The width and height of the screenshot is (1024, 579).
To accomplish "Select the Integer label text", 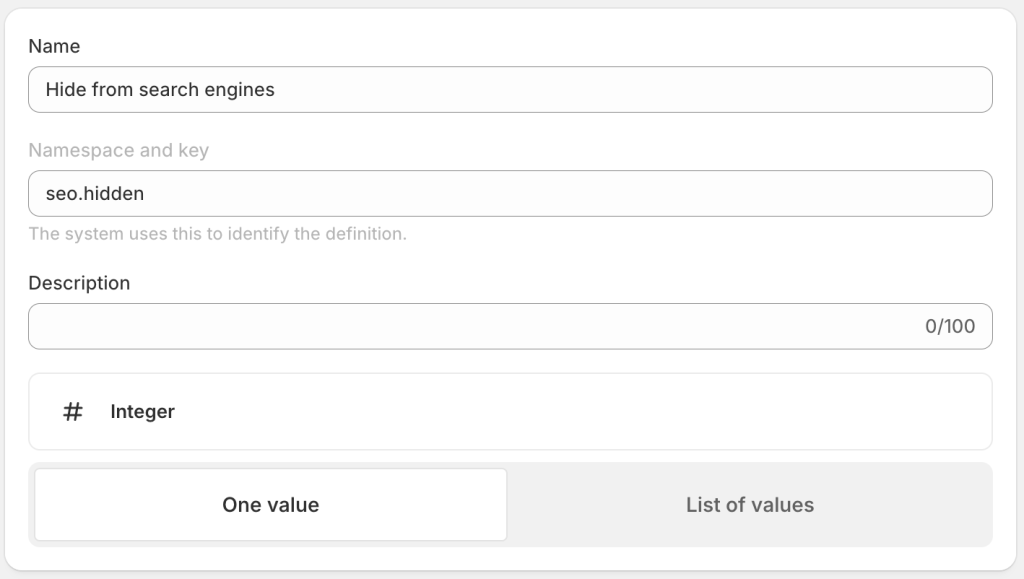I will (x=142, y=411).
